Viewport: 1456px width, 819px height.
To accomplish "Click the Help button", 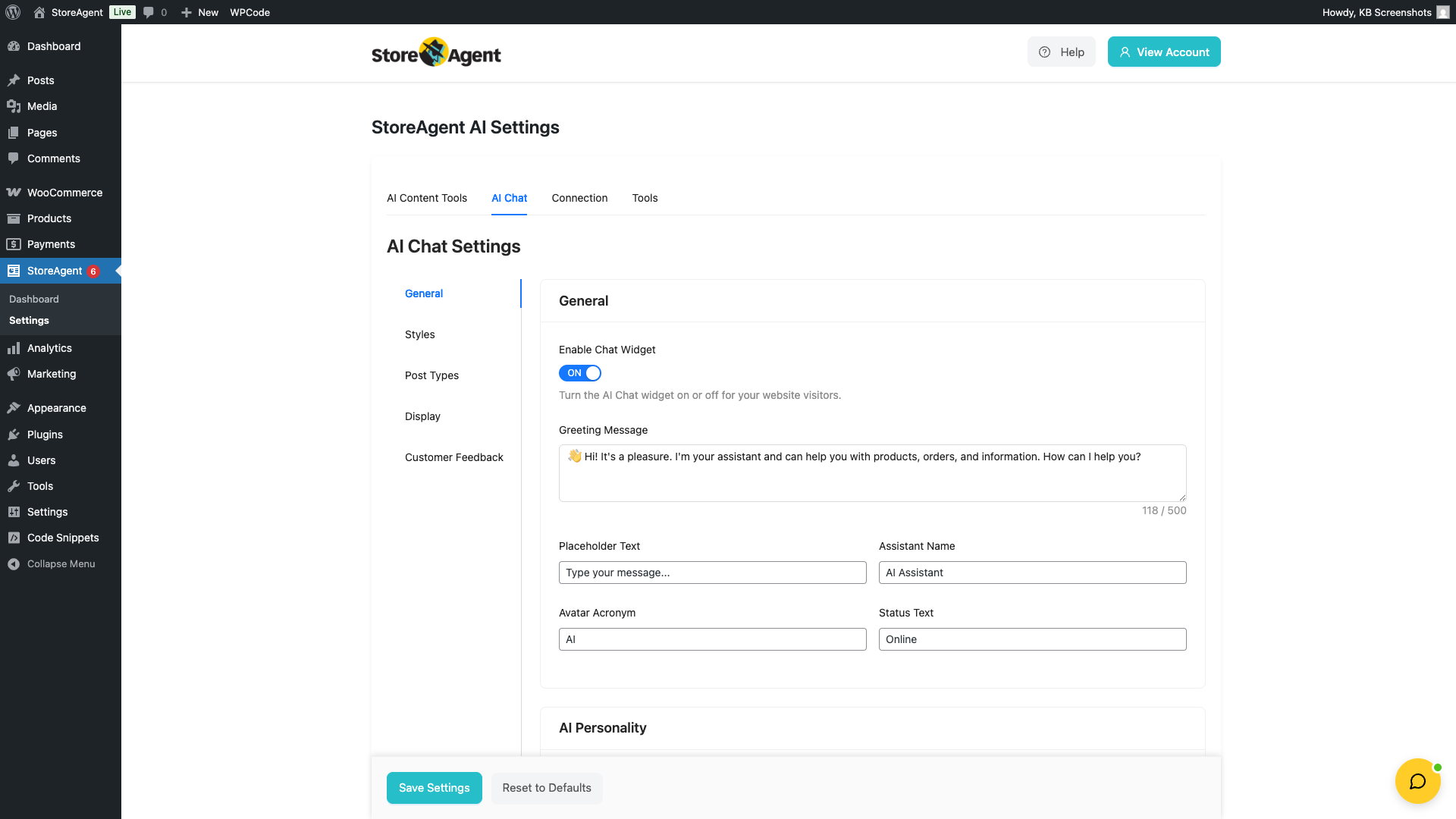I will [1062, 52].
